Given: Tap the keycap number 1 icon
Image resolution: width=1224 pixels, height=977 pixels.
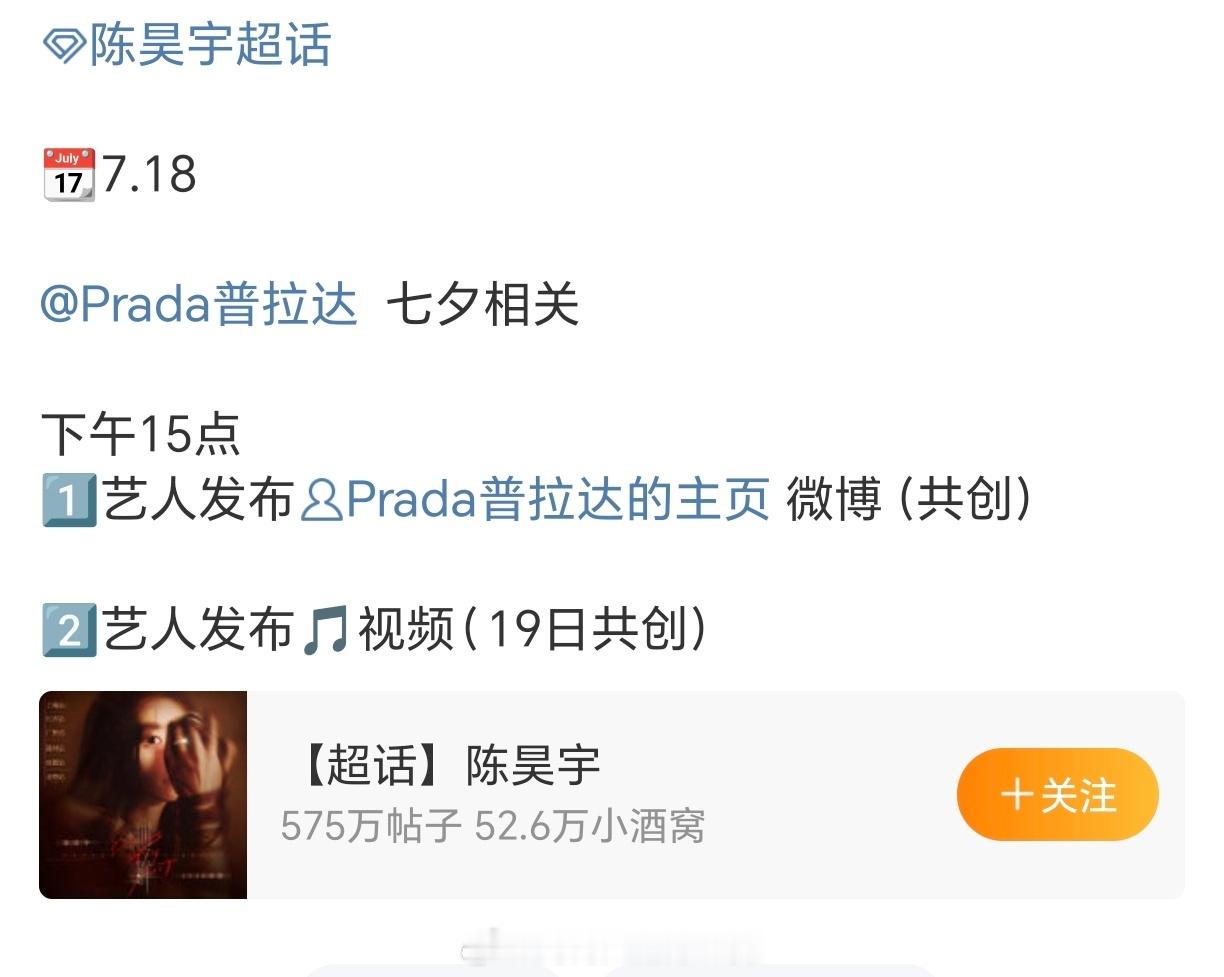Looking at the screenshot, I should tap(69, 500).
